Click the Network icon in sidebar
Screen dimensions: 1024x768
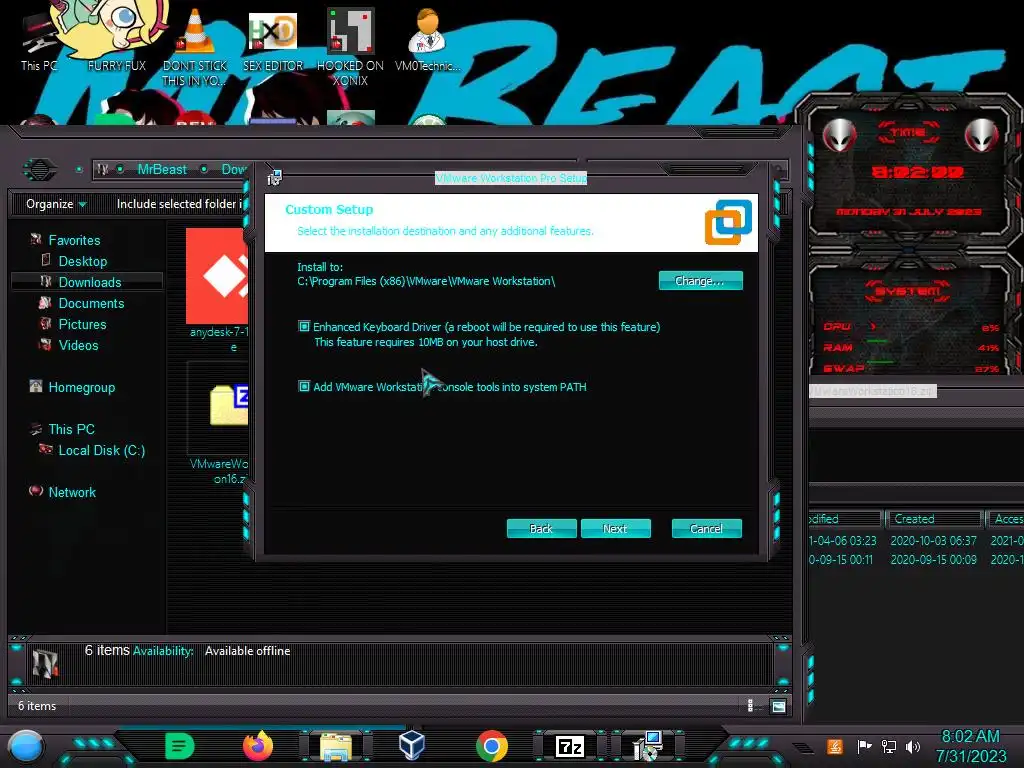tap(36, 491)
